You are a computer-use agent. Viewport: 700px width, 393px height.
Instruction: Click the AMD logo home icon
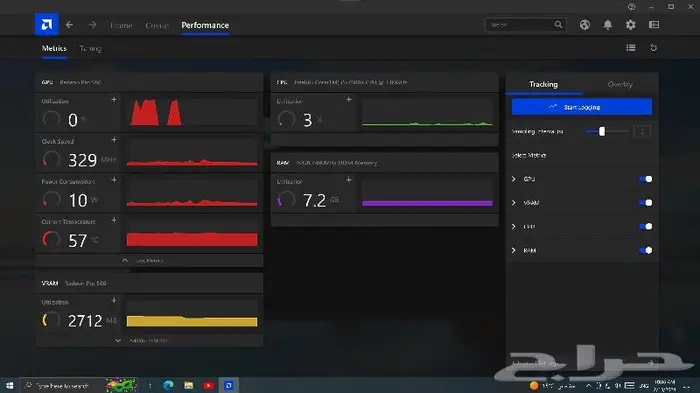46,25
